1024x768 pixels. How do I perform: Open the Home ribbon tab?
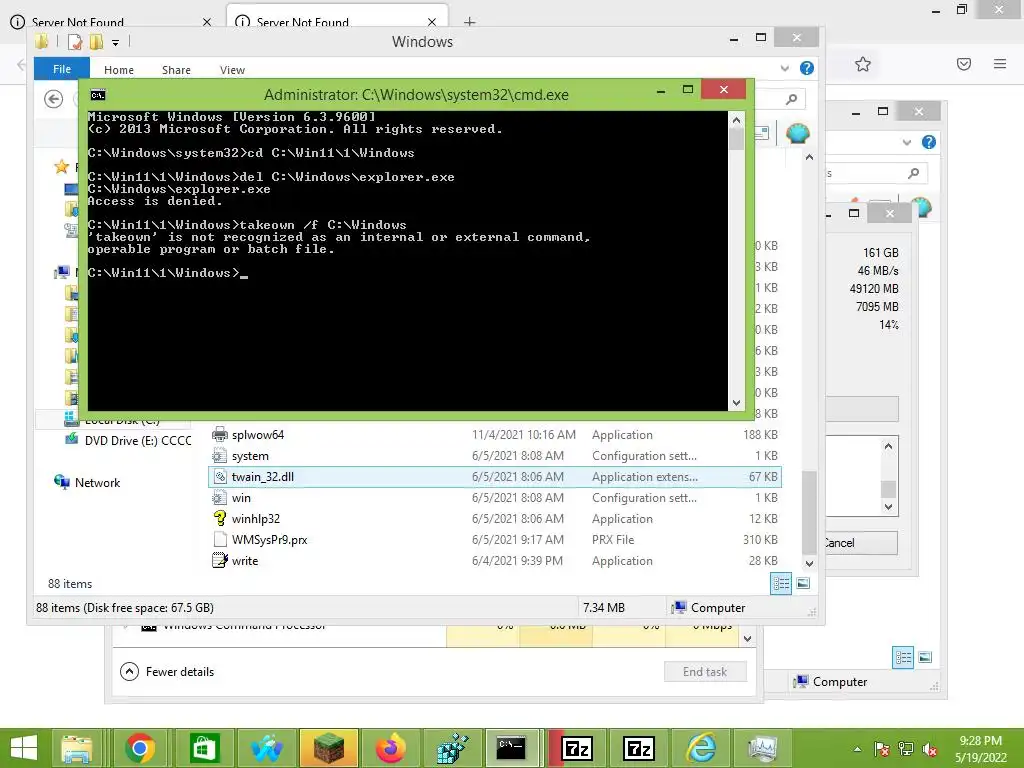coord(119,70)
